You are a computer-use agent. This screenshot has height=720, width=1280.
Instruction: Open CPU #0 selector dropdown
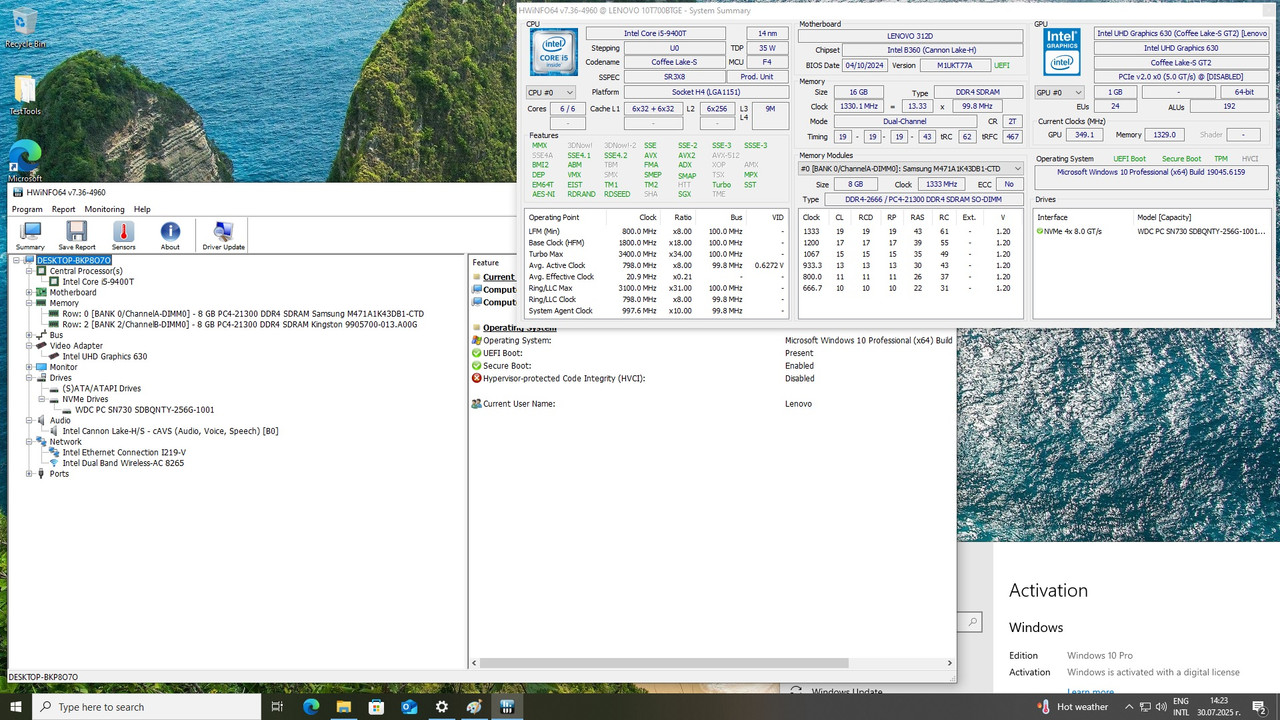(550, 92)
